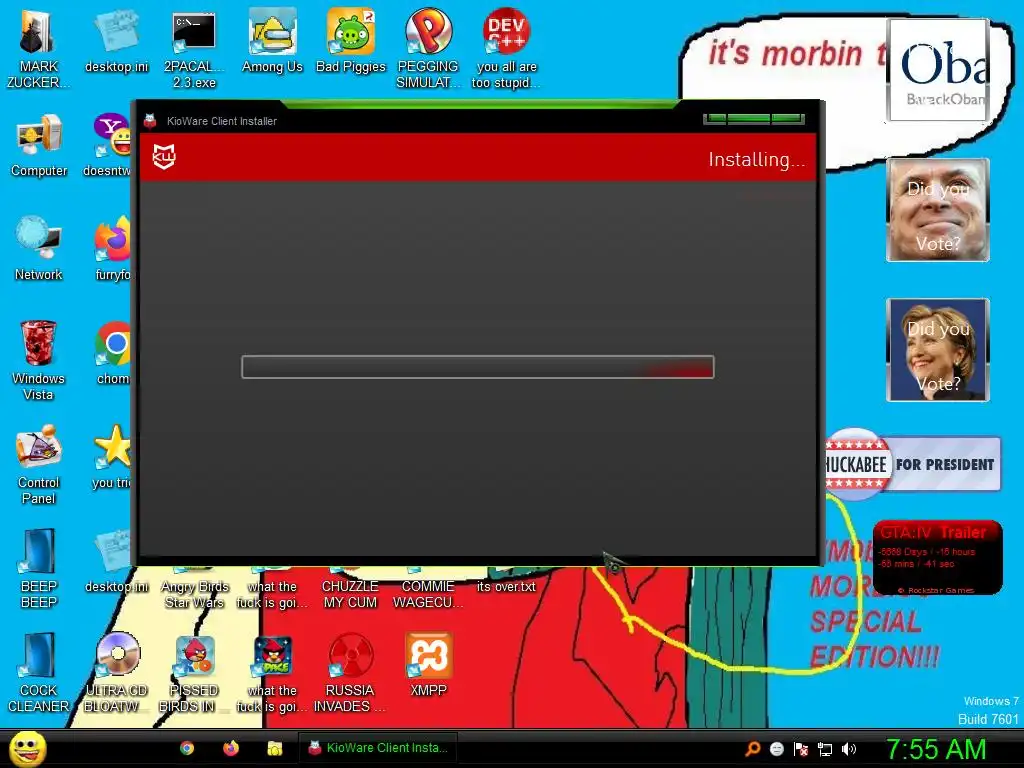Open the Action Center flag tray icon

801,748
